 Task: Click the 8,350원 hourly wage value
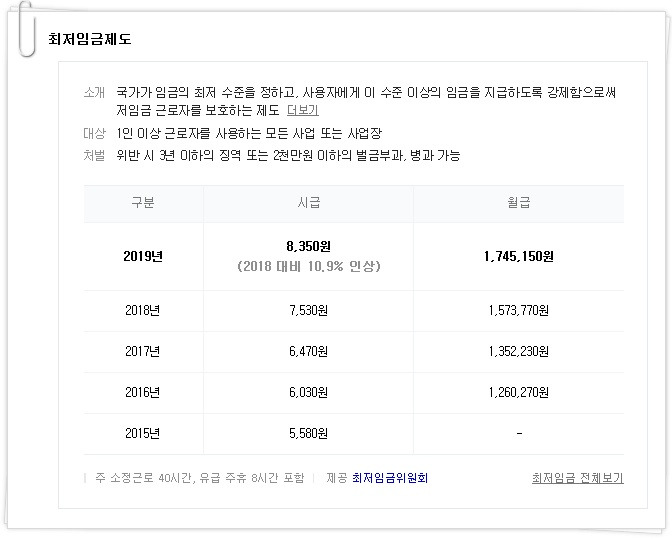click(309, 246)
